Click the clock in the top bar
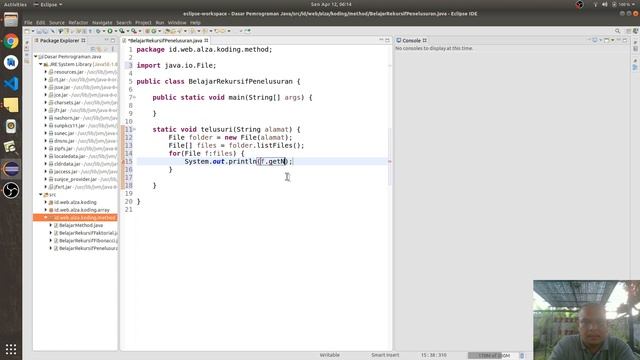This screenshot has height=360, width=640. pos(331,4)
